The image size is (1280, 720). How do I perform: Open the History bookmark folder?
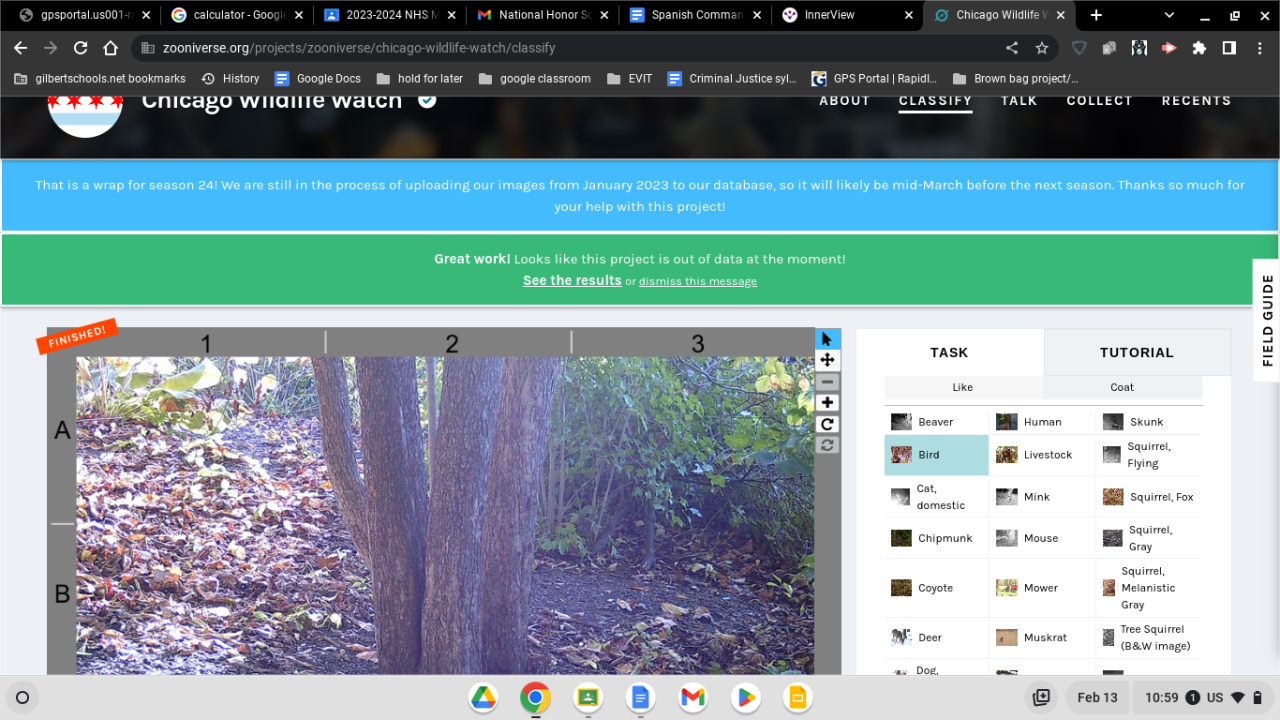coord(230,78)
